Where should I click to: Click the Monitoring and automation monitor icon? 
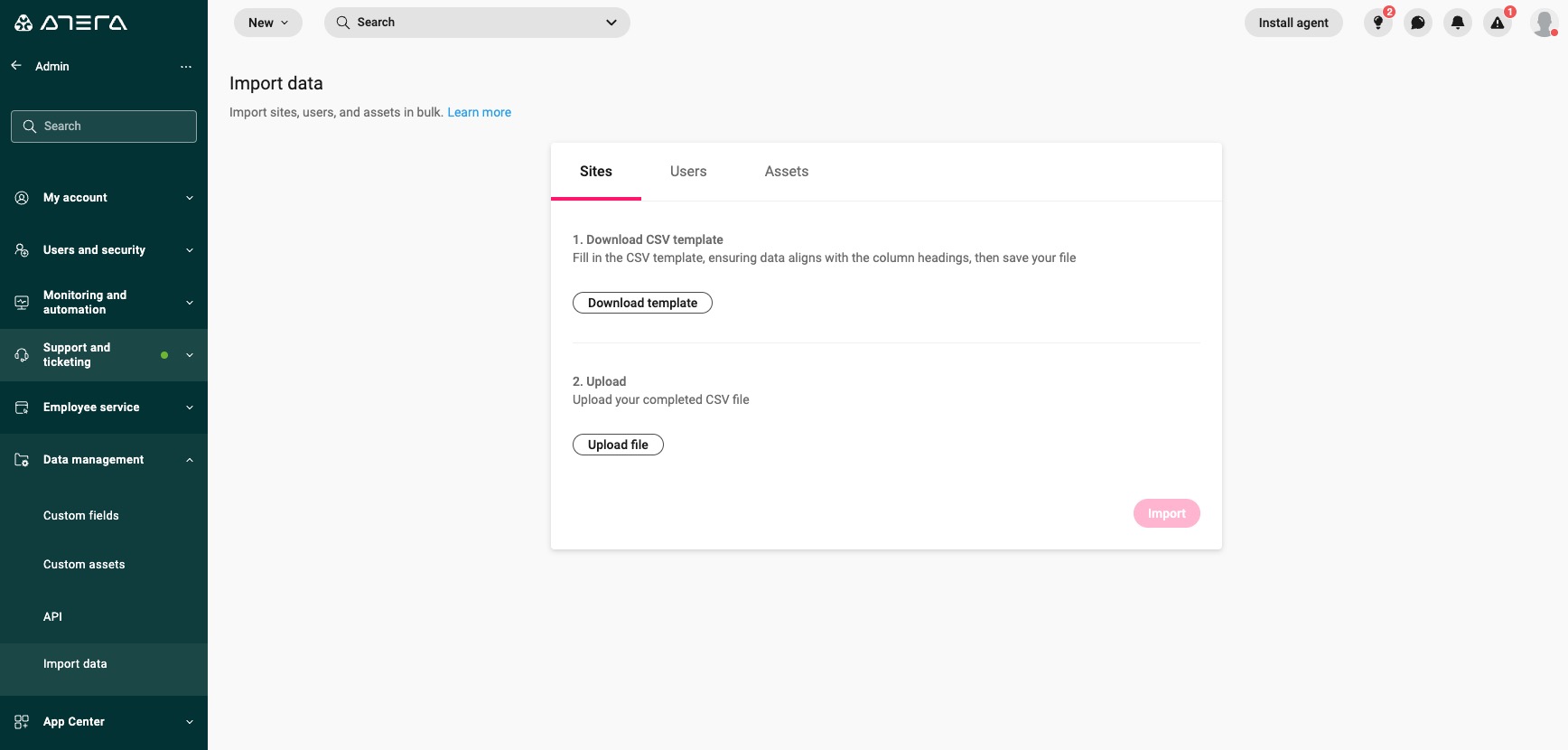click(22, 303)
